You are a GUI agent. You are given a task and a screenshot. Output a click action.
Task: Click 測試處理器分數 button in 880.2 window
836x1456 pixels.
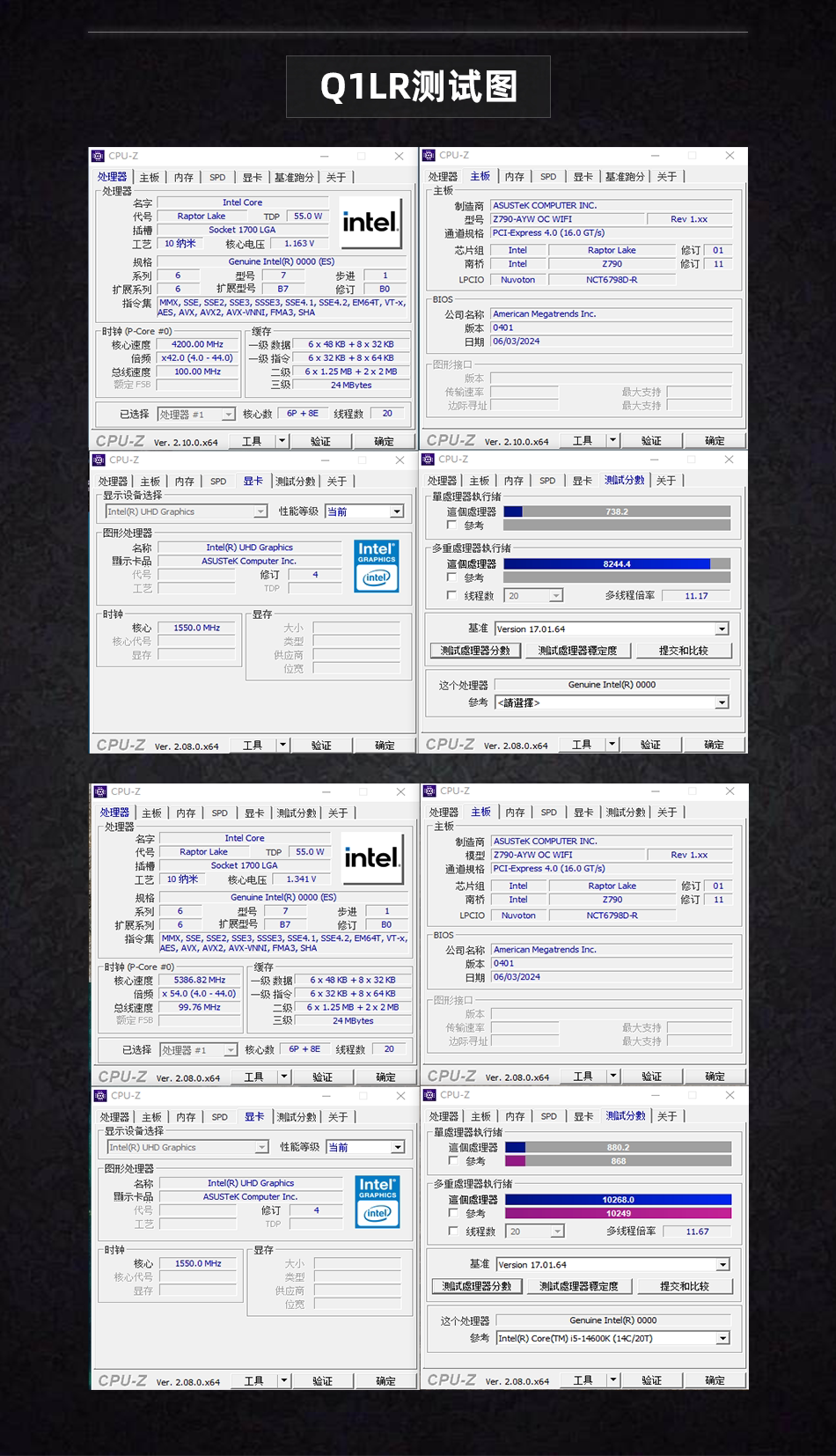coord(477,1286)
